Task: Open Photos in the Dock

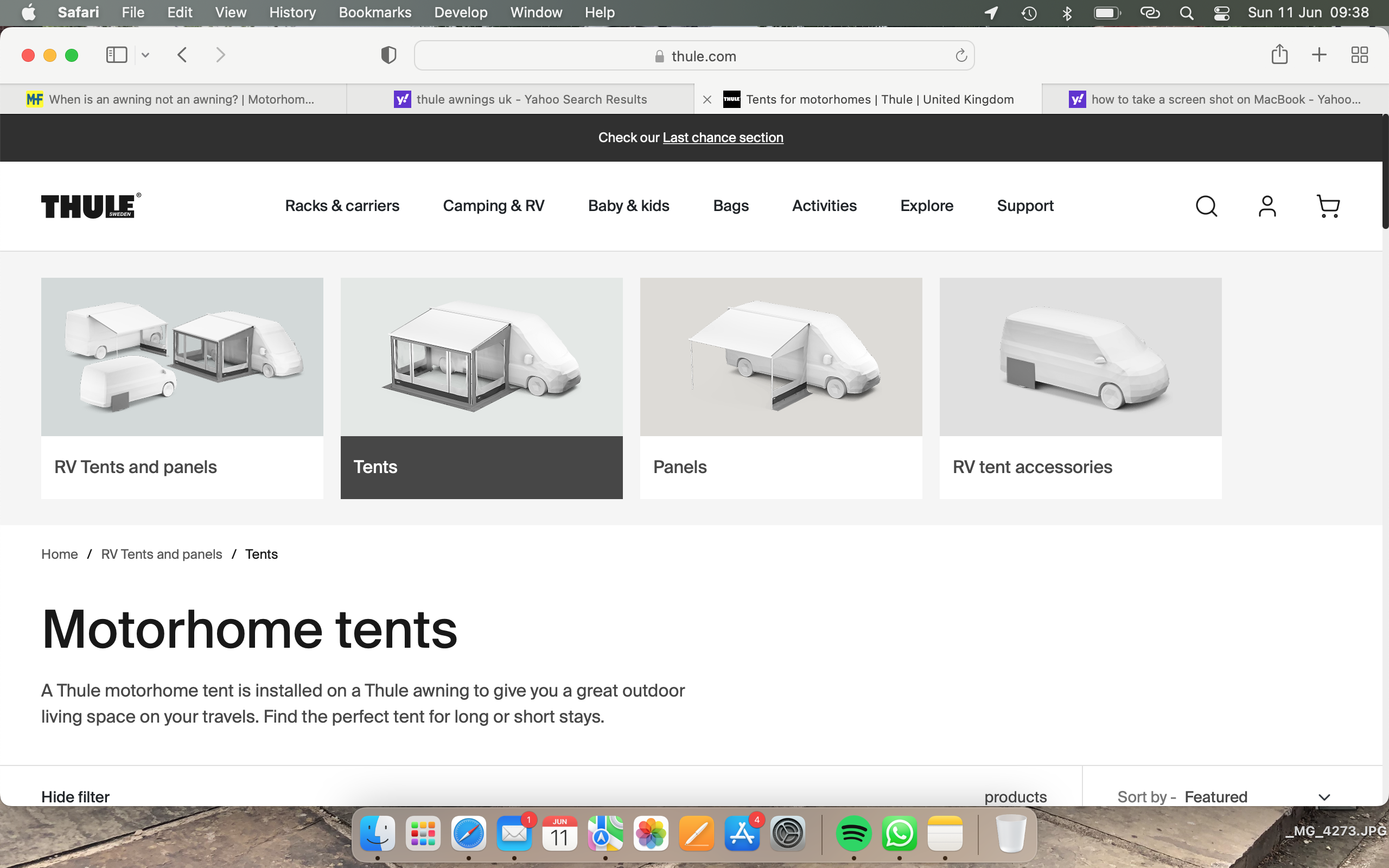Action: point(651,834)
